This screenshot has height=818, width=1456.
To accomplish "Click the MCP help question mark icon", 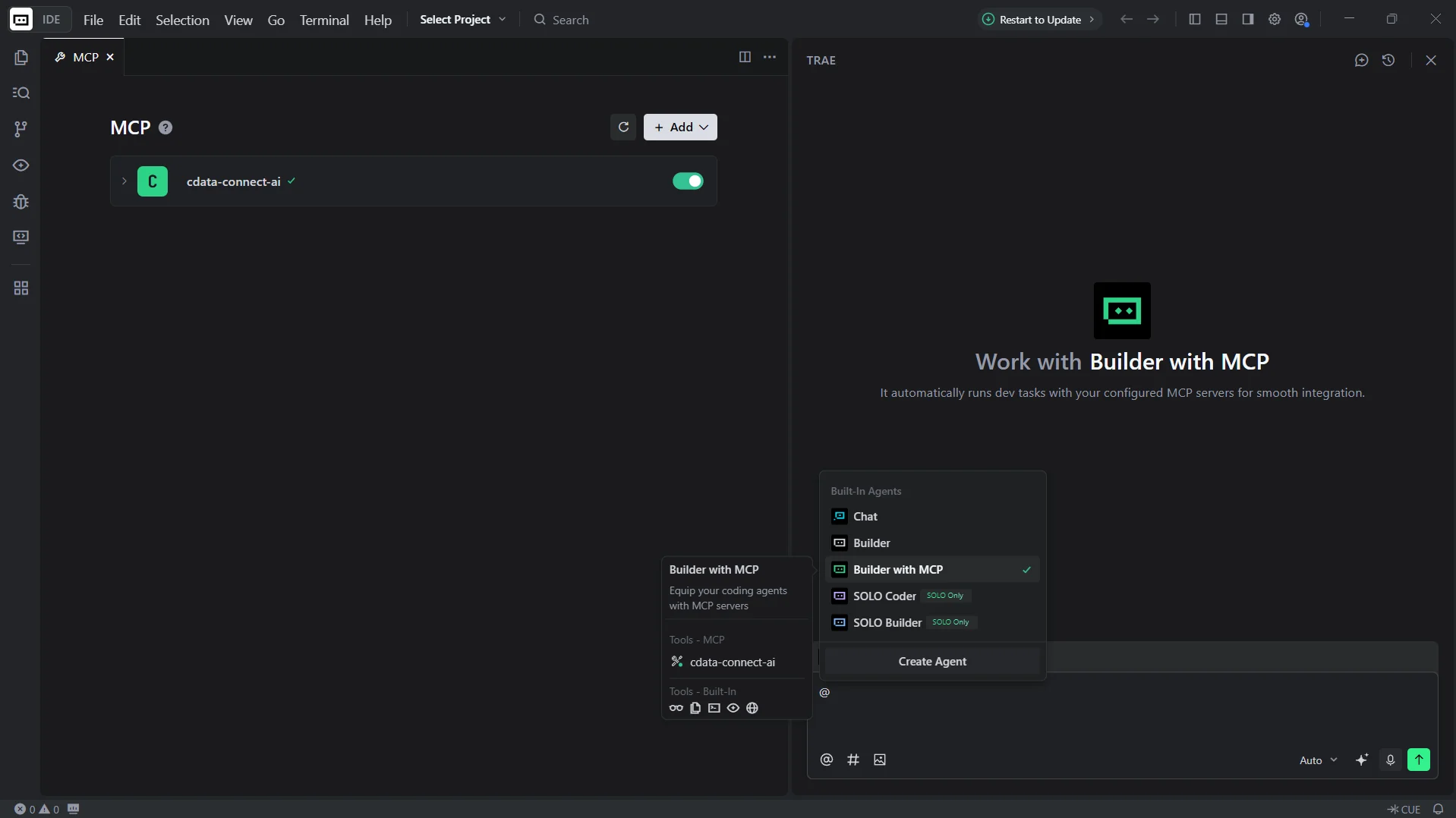I will (x=165, y=127).
